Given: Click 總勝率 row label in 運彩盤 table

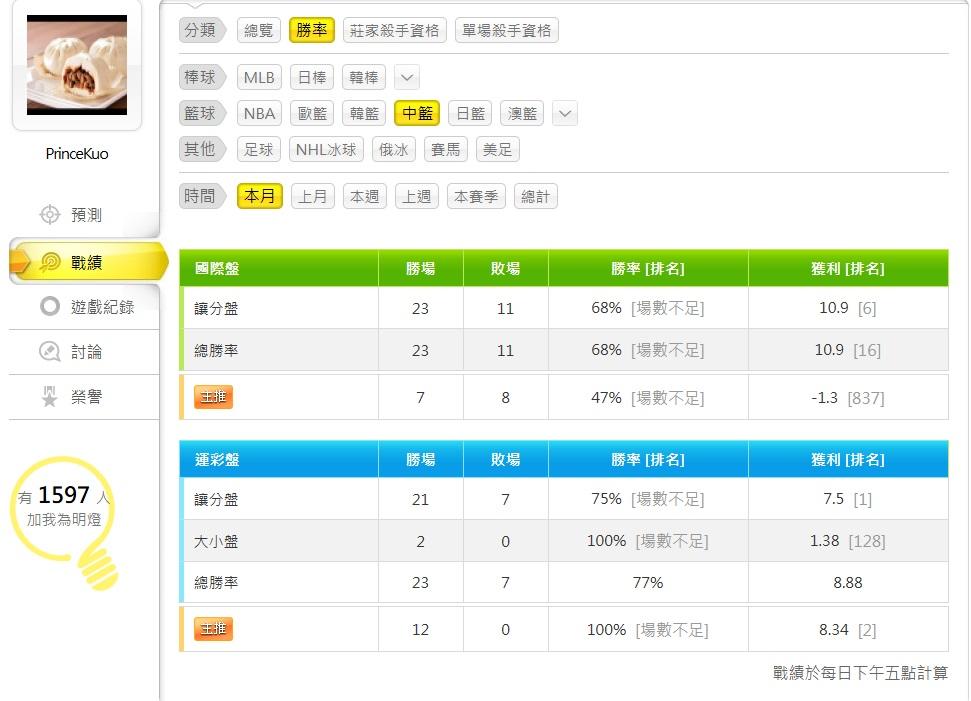Looking at the screenshot, I should 216,582.
